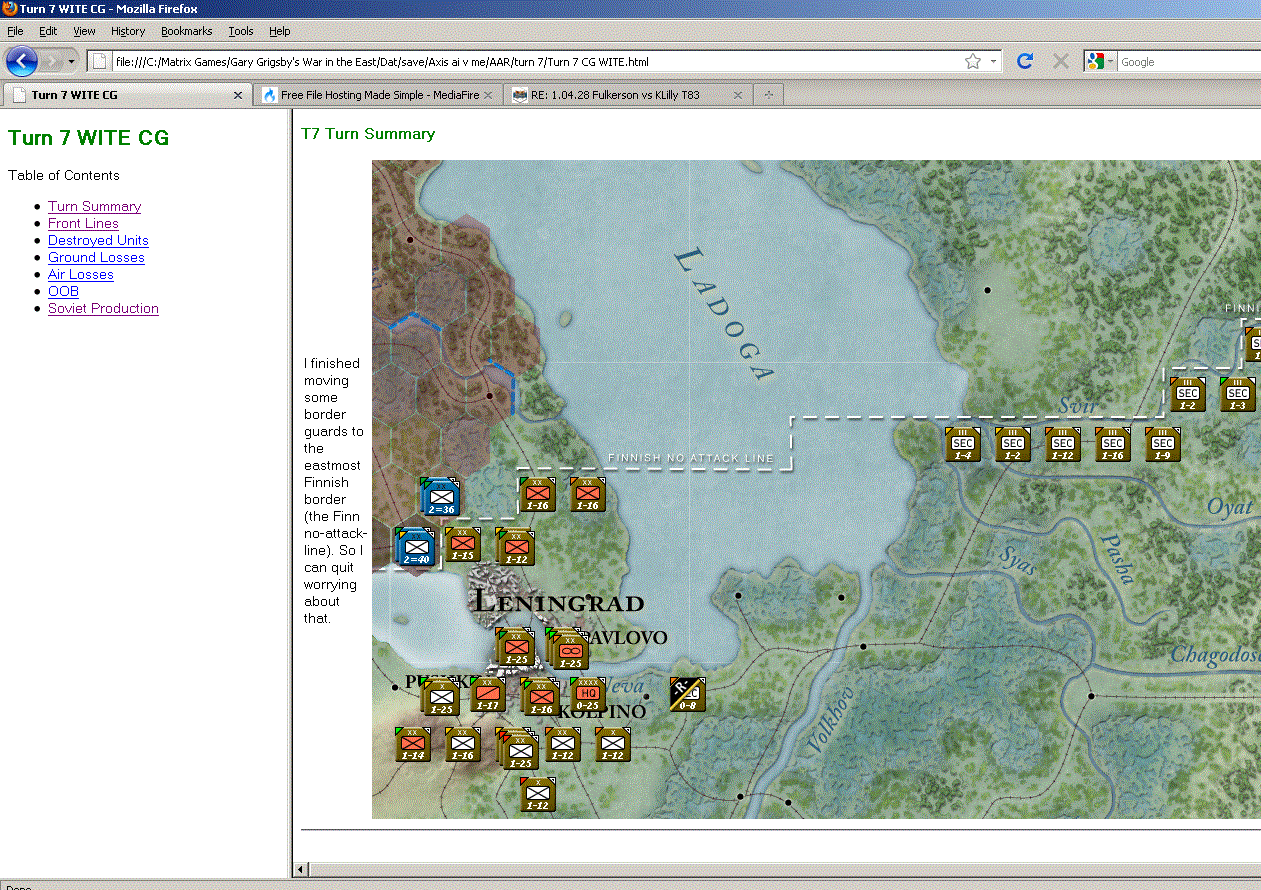This screenshot has width=1261, height=890.
Task: Open the Tools menu
Action: tap(241, 31)
